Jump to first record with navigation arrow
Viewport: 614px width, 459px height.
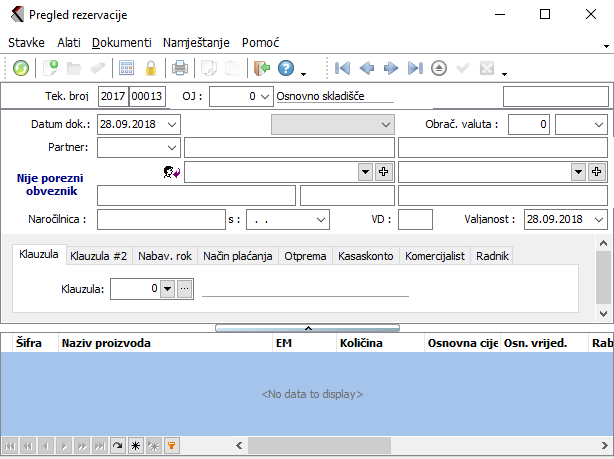coord(343,68)
